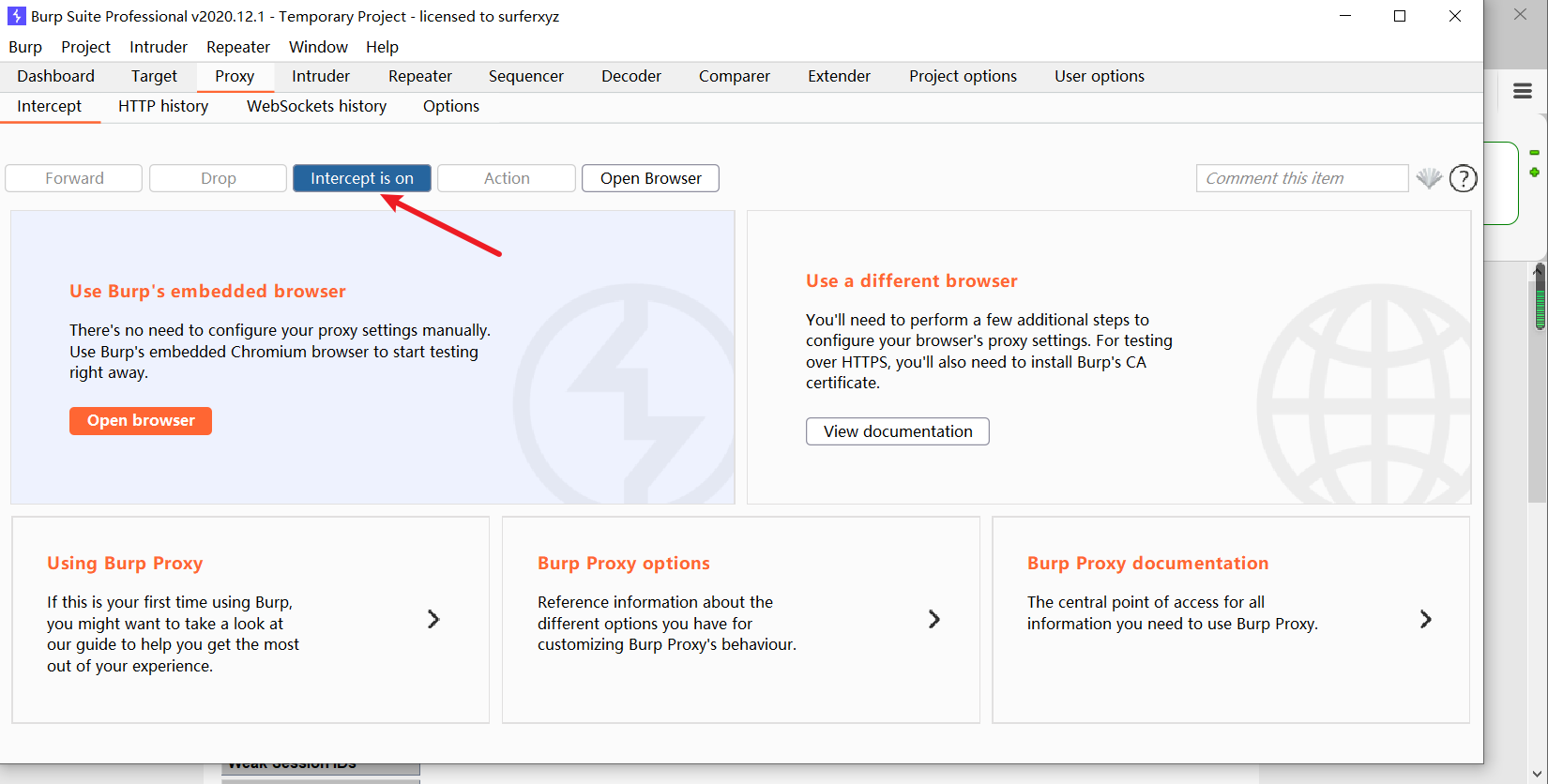Open hamburger menu in background window
This screenshot has height=784, width=1548.
coord(1523,91)
